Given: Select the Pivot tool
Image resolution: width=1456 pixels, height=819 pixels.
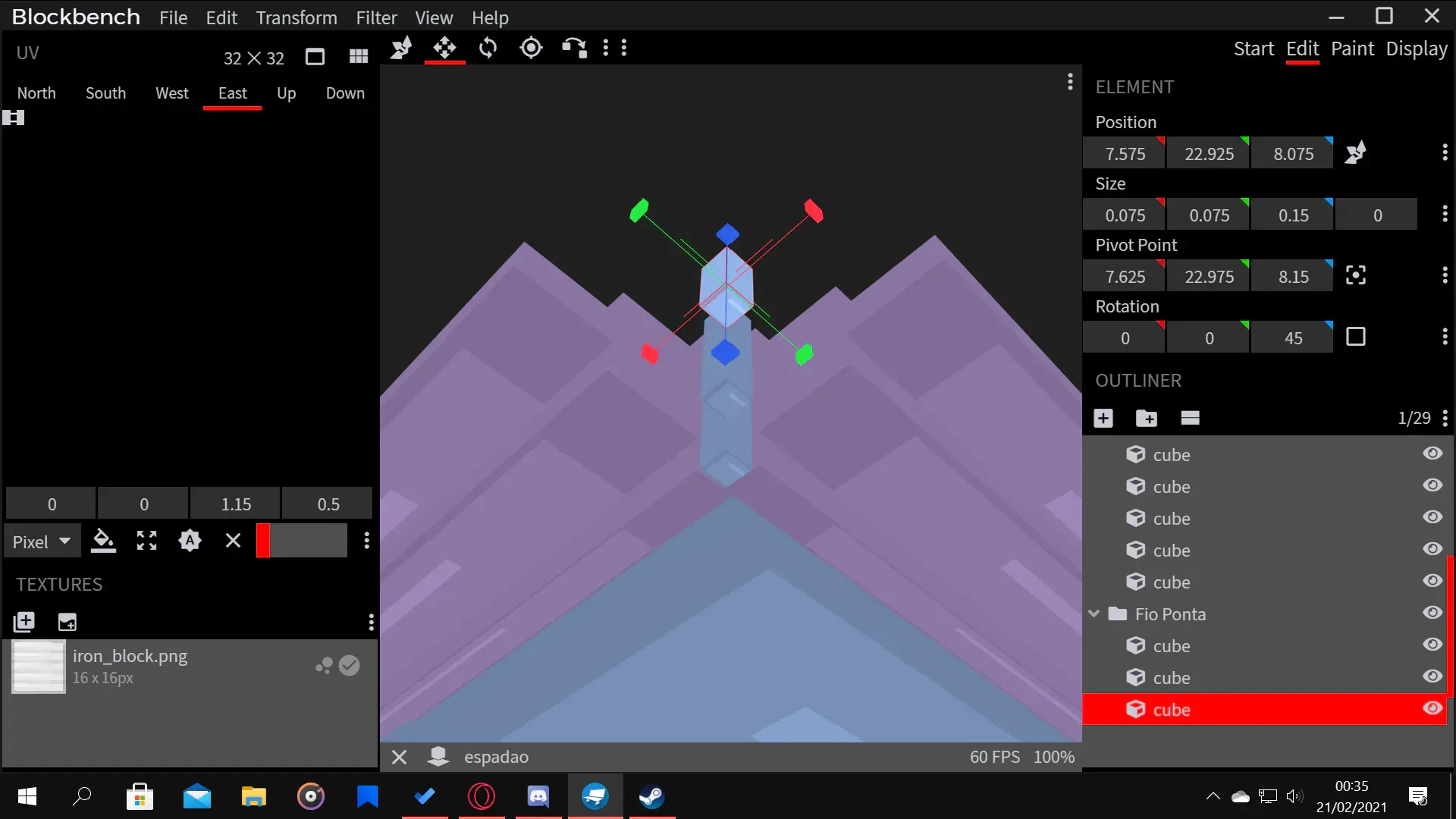Looking at the screenshot, I should point(531,48).
